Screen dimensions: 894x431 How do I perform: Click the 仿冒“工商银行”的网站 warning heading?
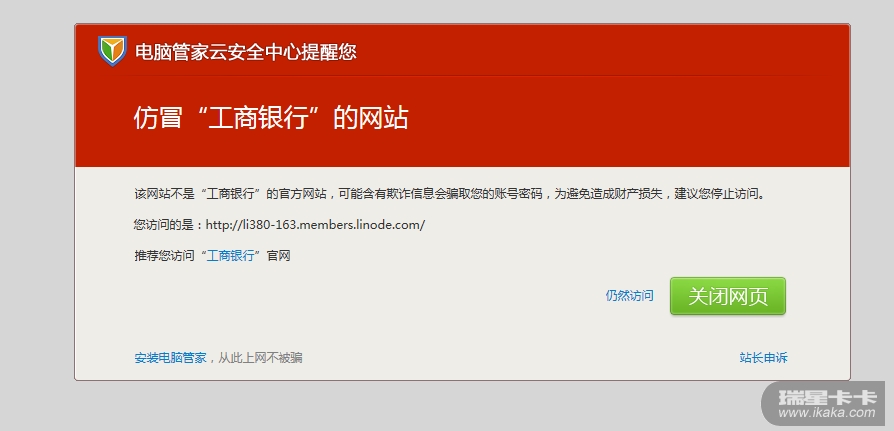(271, 119)
